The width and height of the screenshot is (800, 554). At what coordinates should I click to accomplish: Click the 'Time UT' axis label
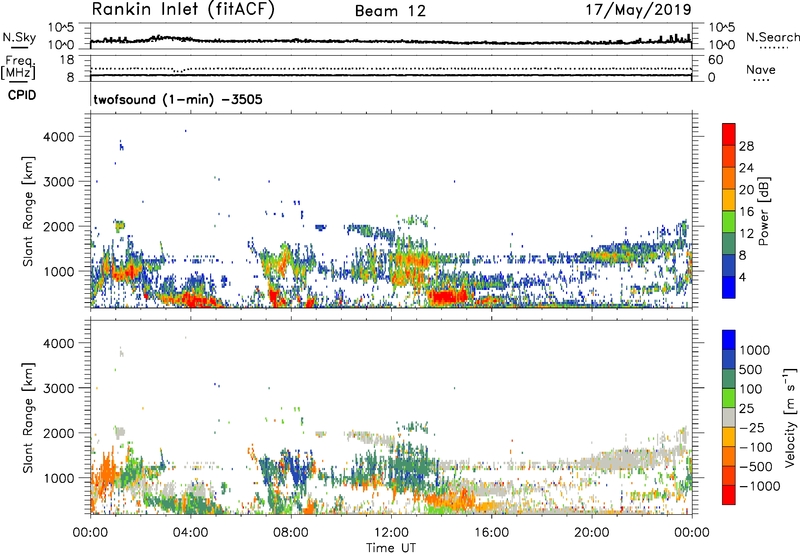(x=391, y=547)
